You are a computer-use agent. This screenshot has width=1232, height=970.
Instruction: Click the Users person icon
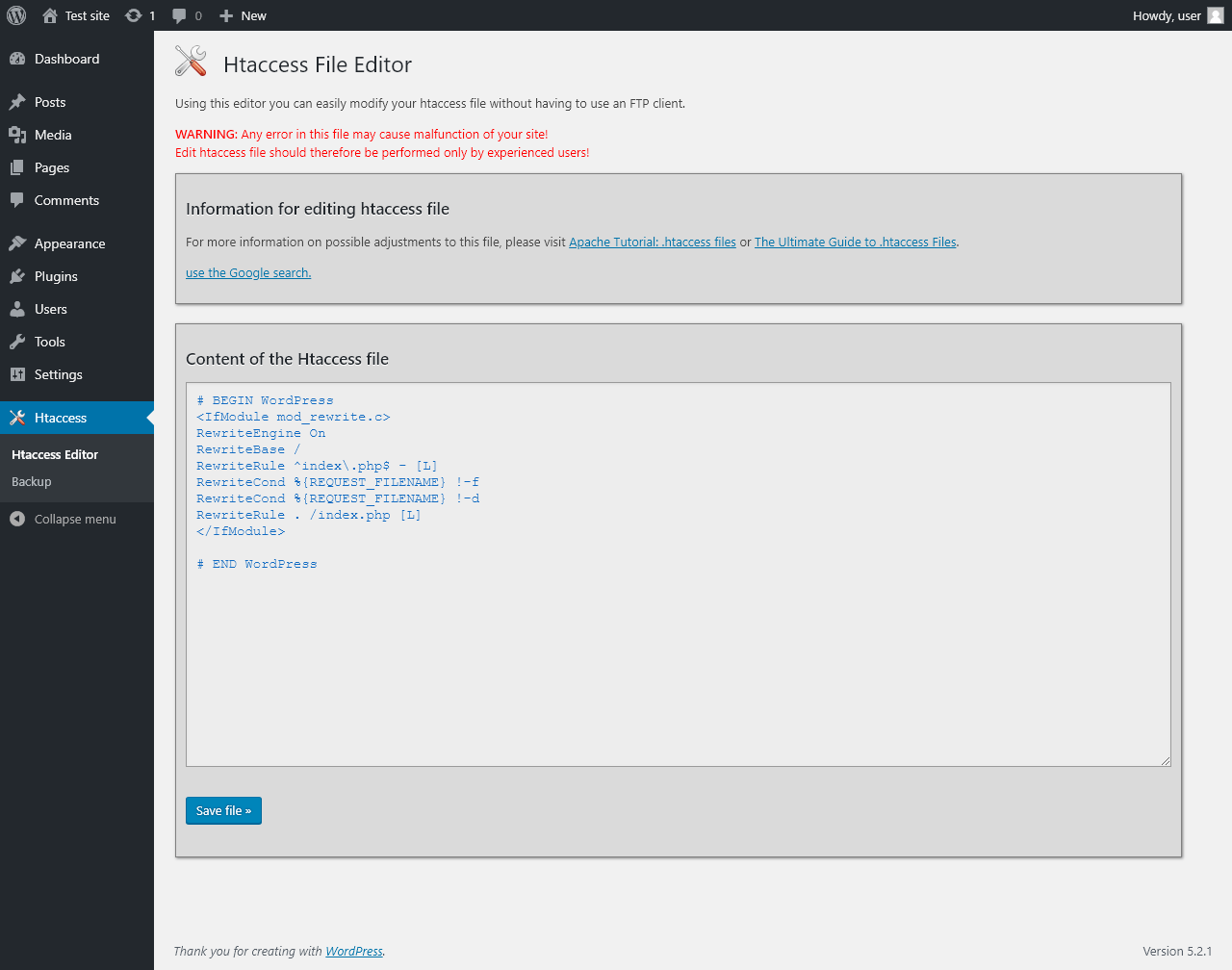point(17,309)
